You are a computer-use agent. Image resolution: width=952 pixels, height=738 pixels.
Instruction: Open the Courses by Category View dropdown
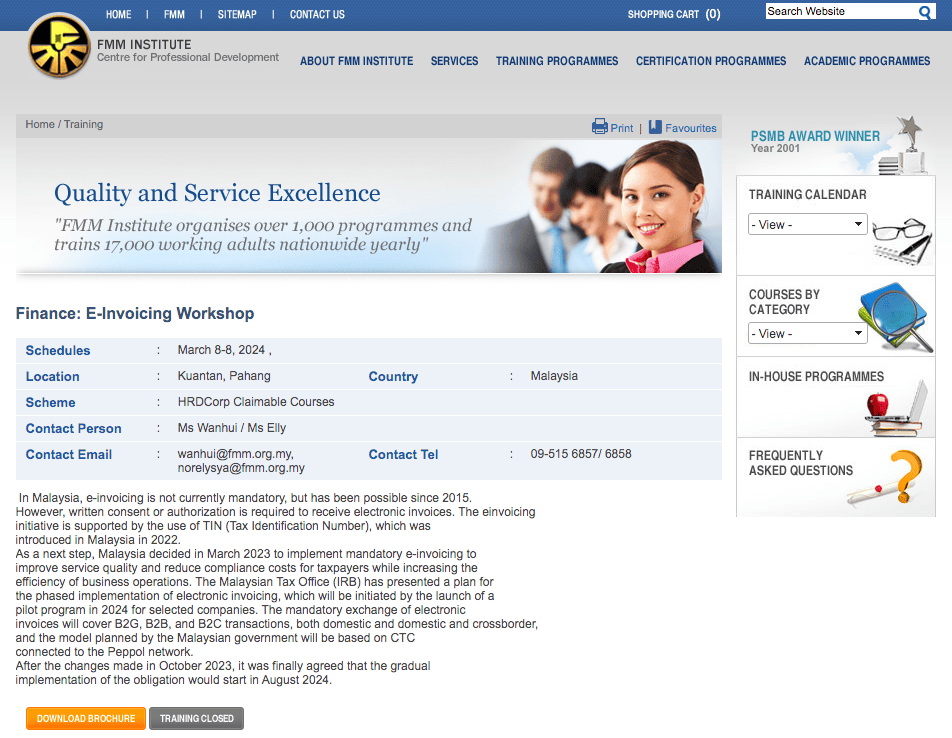[808, 334]
